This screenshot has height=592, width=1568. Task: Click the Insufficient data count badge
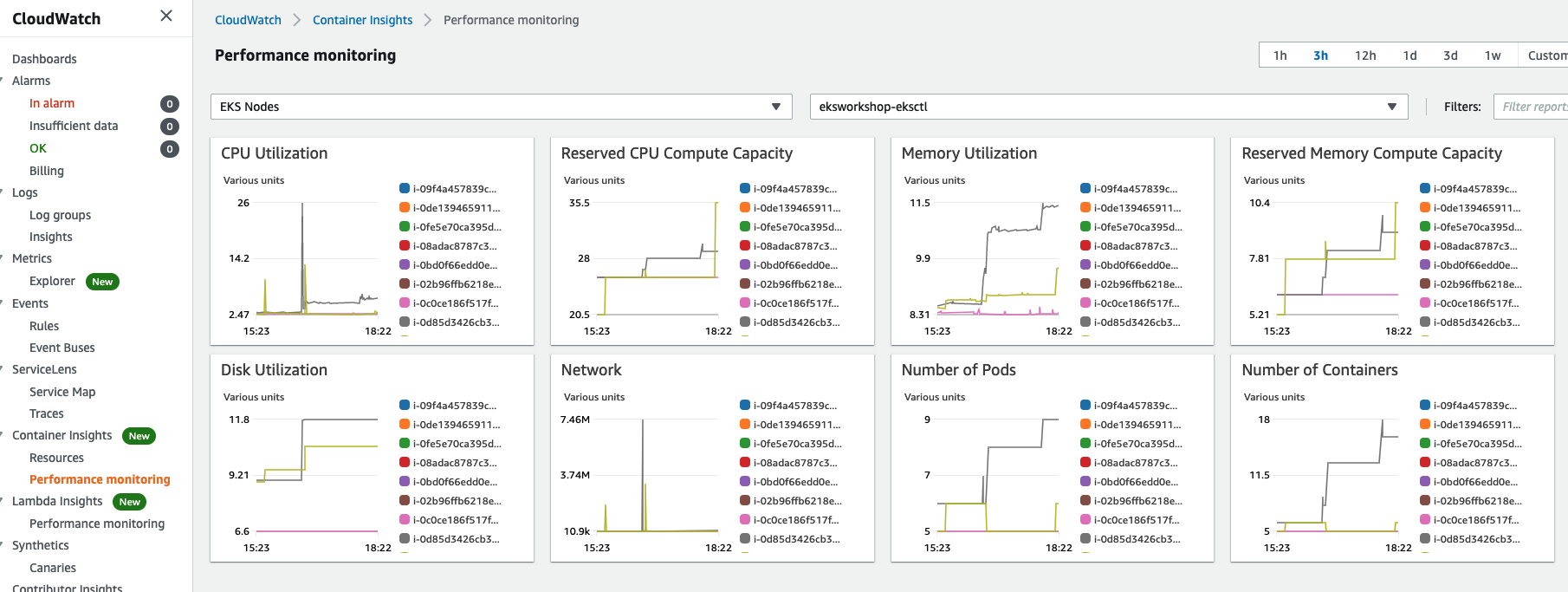(170, 127)
